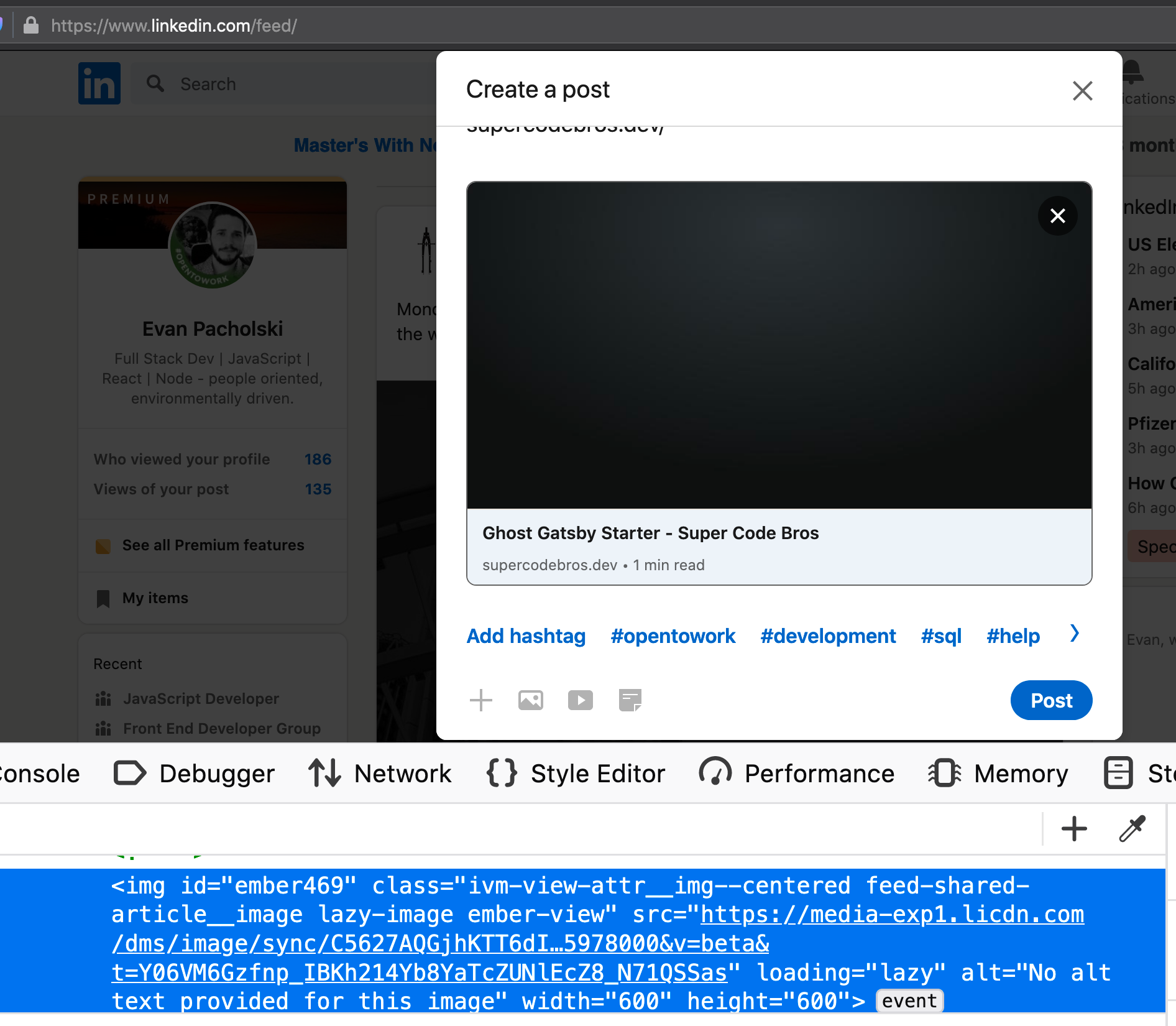
Task: Open Front End Developer Group
Action: click(222, 729)
